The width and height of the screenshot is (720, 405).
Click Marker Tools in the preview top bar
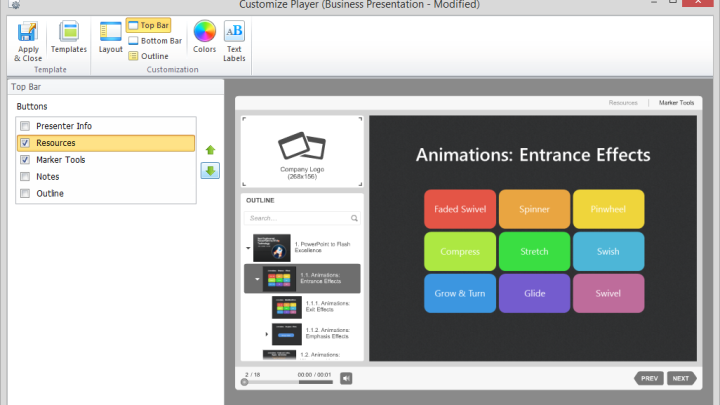tap(676, 103)
